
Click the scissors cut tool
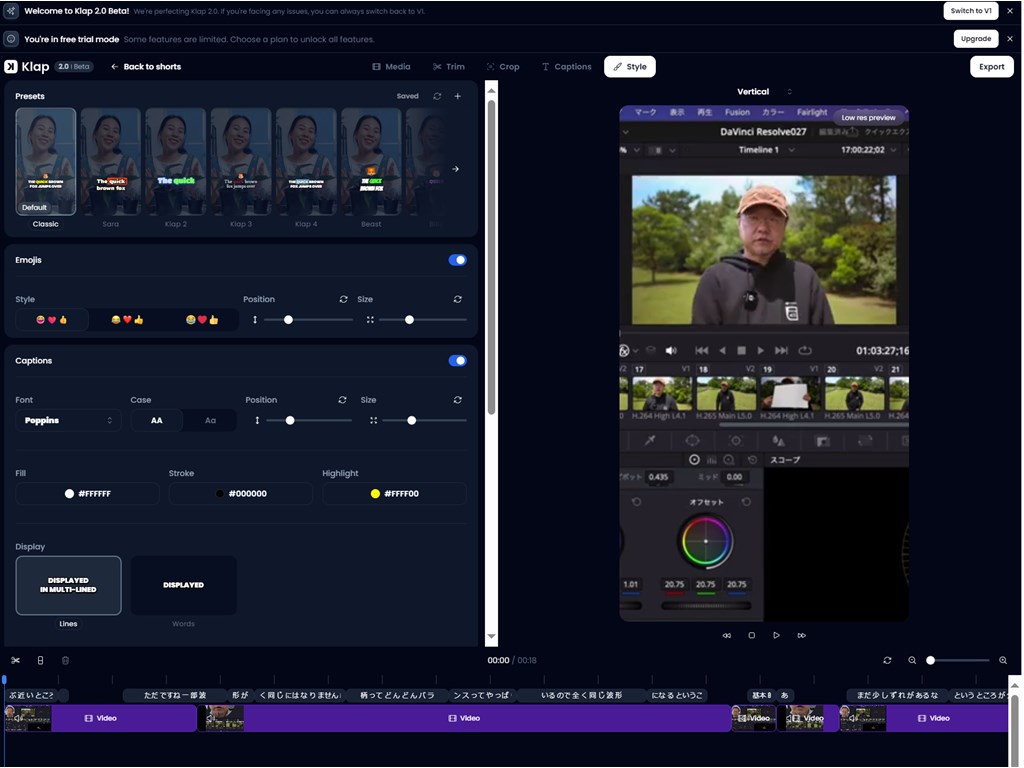[x=16, y=660]
